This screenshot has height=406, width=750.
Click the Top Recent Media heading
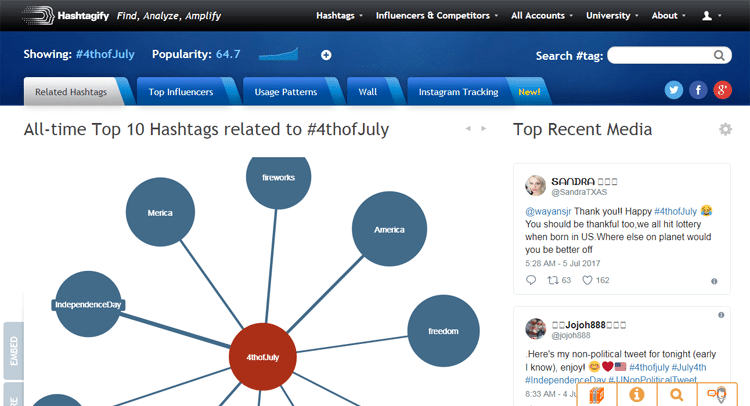click(583, 129)
